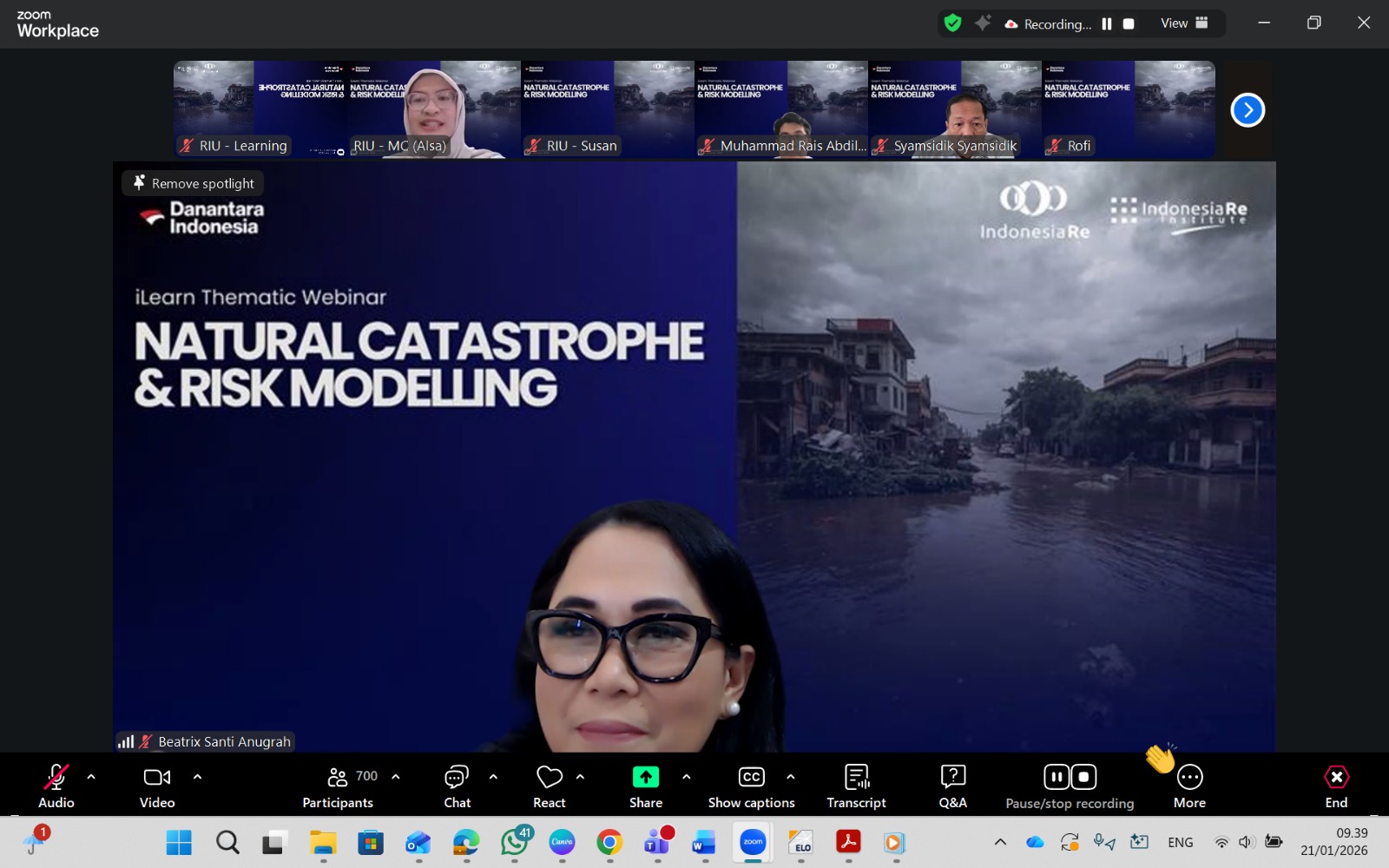Toggle the Video camera on or off
The width and height of the screenshot is (1389, 868).
tap(157, 786)
